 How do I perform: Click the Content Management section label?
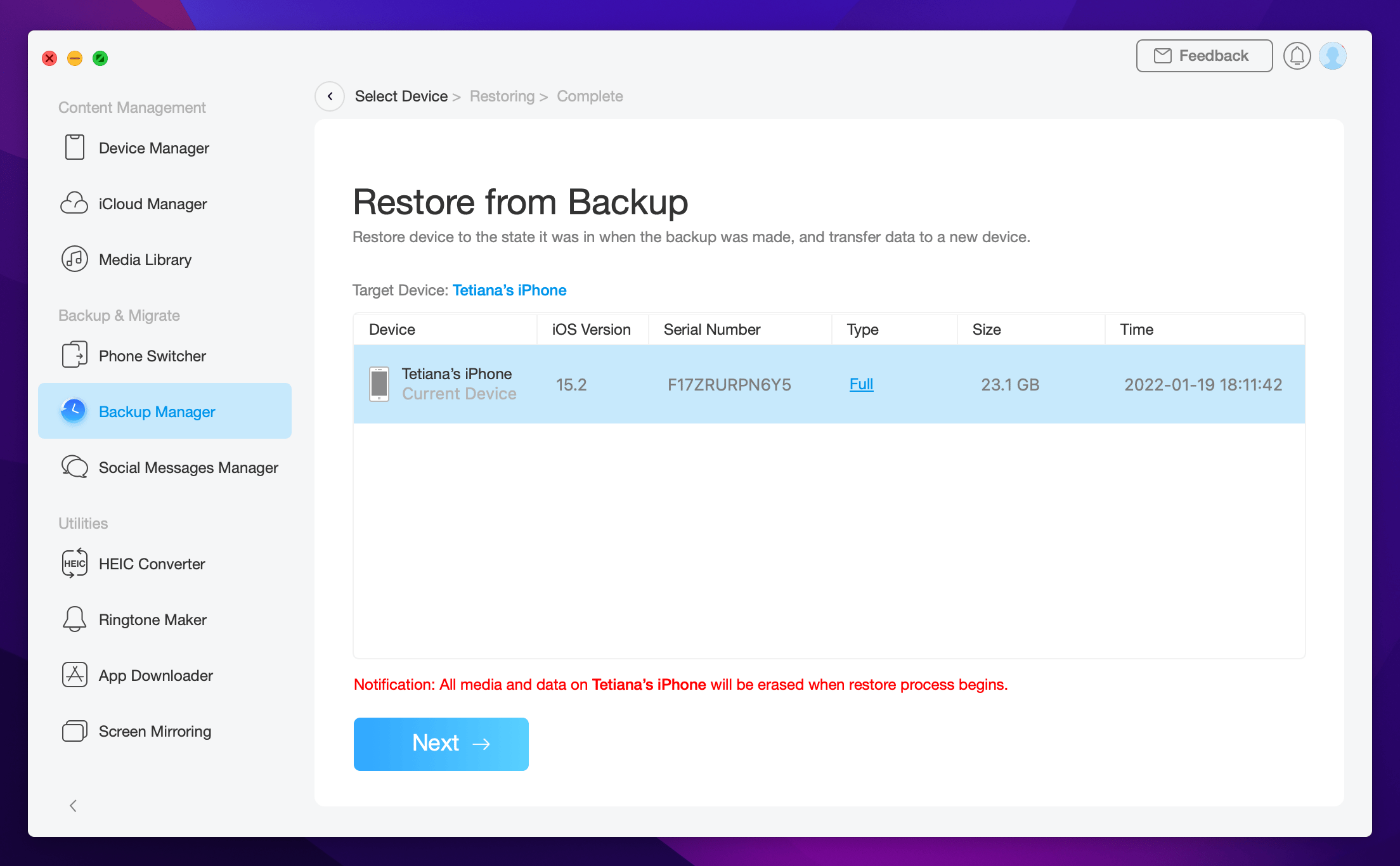click(x=132, y=108)
